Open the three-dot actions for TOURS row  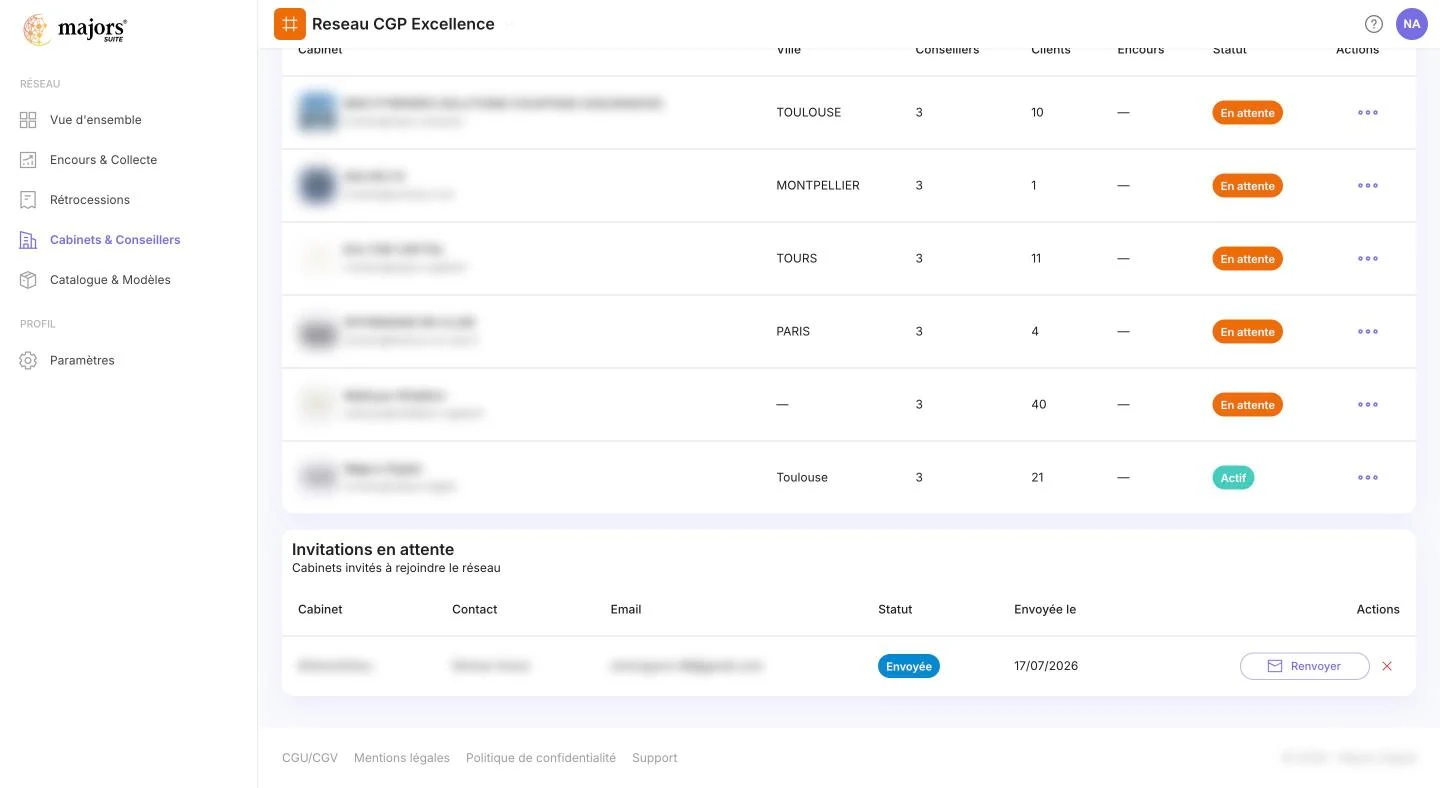pos(1368,258)
